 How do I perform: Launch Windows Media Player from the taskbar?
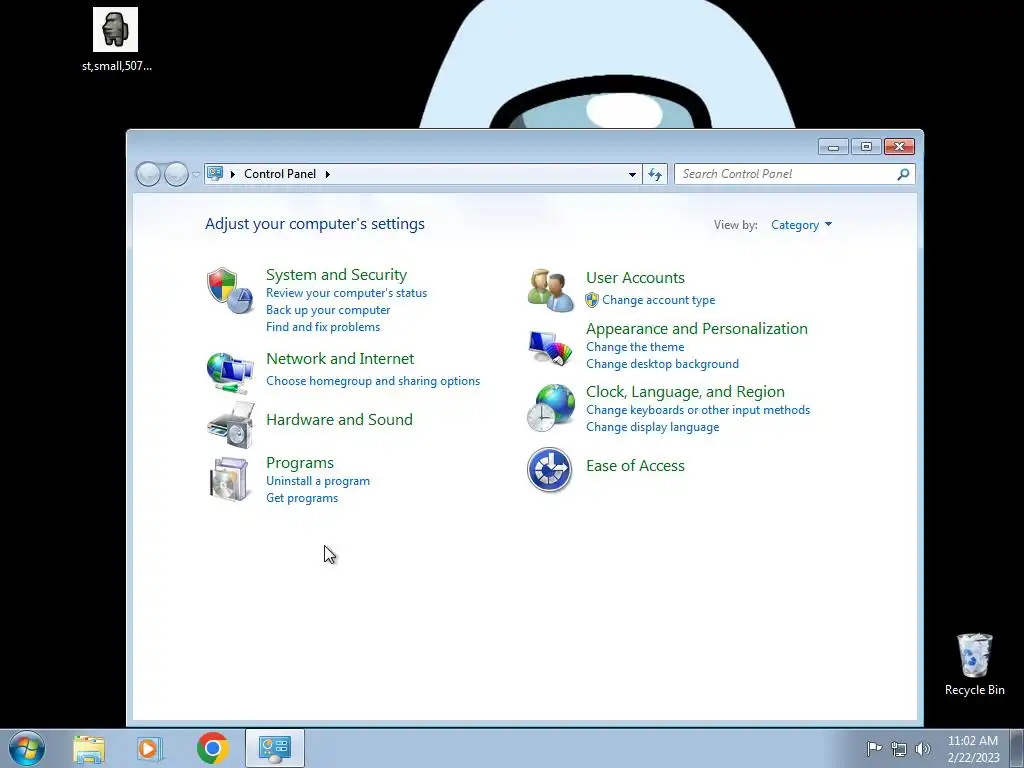[149, 748]
